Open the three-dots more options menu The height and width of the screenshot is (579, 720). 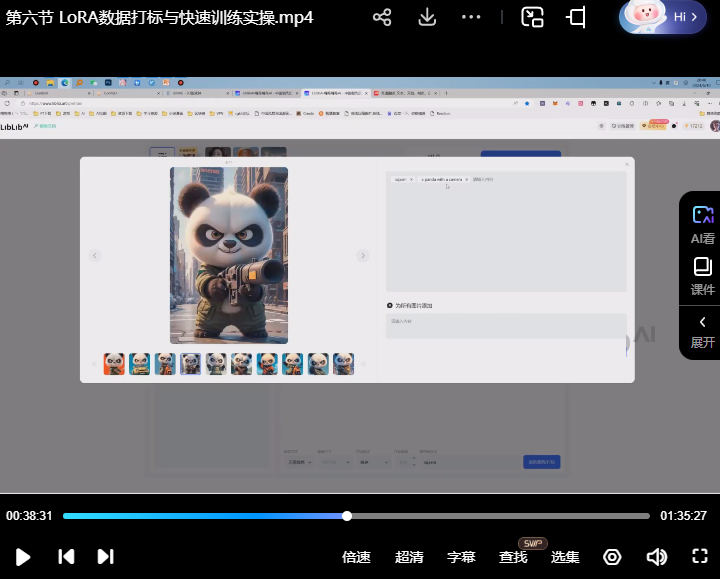(471, 18)
